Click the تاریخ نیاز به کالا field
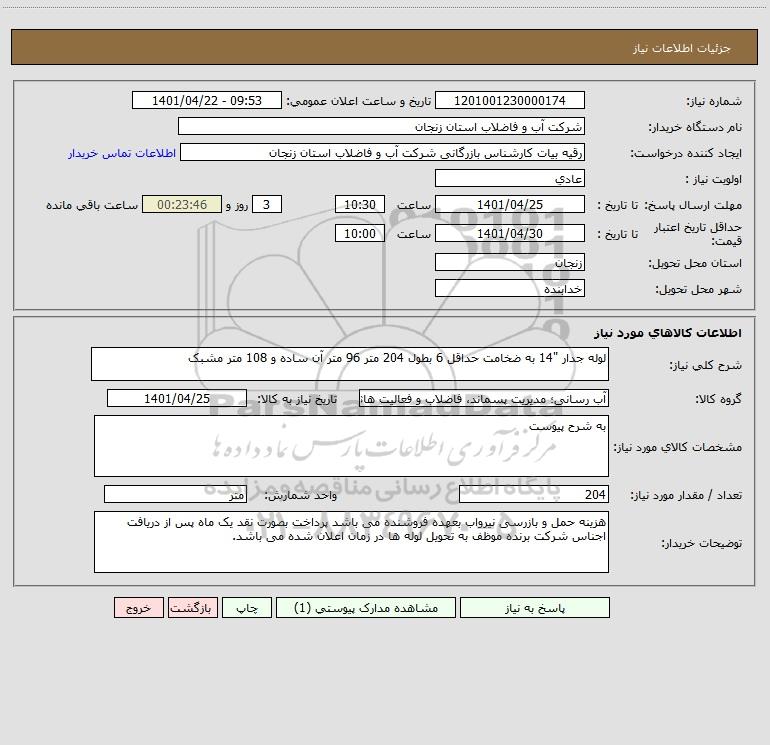 point(177,398)
